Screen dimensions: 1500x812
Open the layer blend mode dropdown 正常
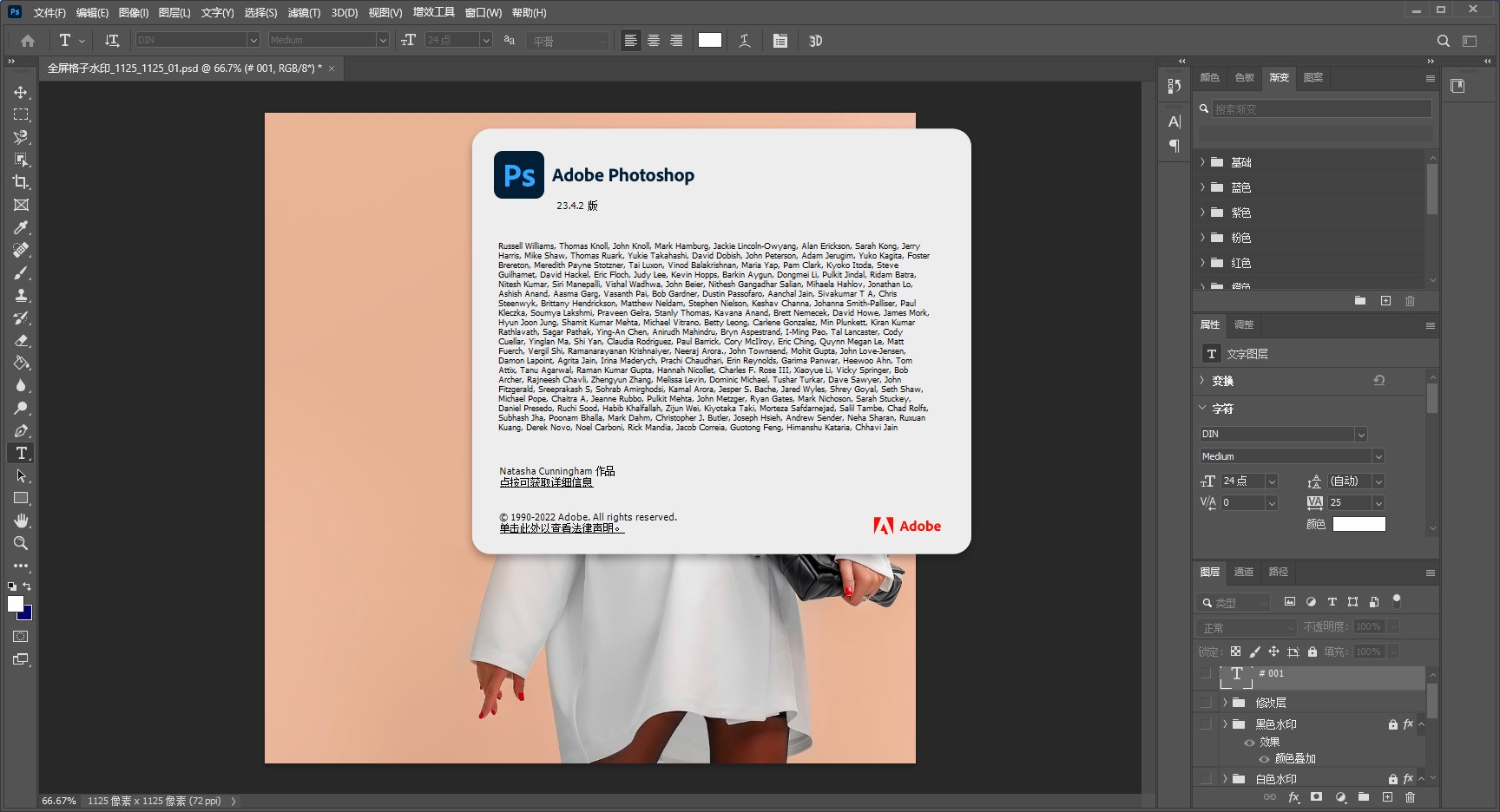pos(1246,626)
